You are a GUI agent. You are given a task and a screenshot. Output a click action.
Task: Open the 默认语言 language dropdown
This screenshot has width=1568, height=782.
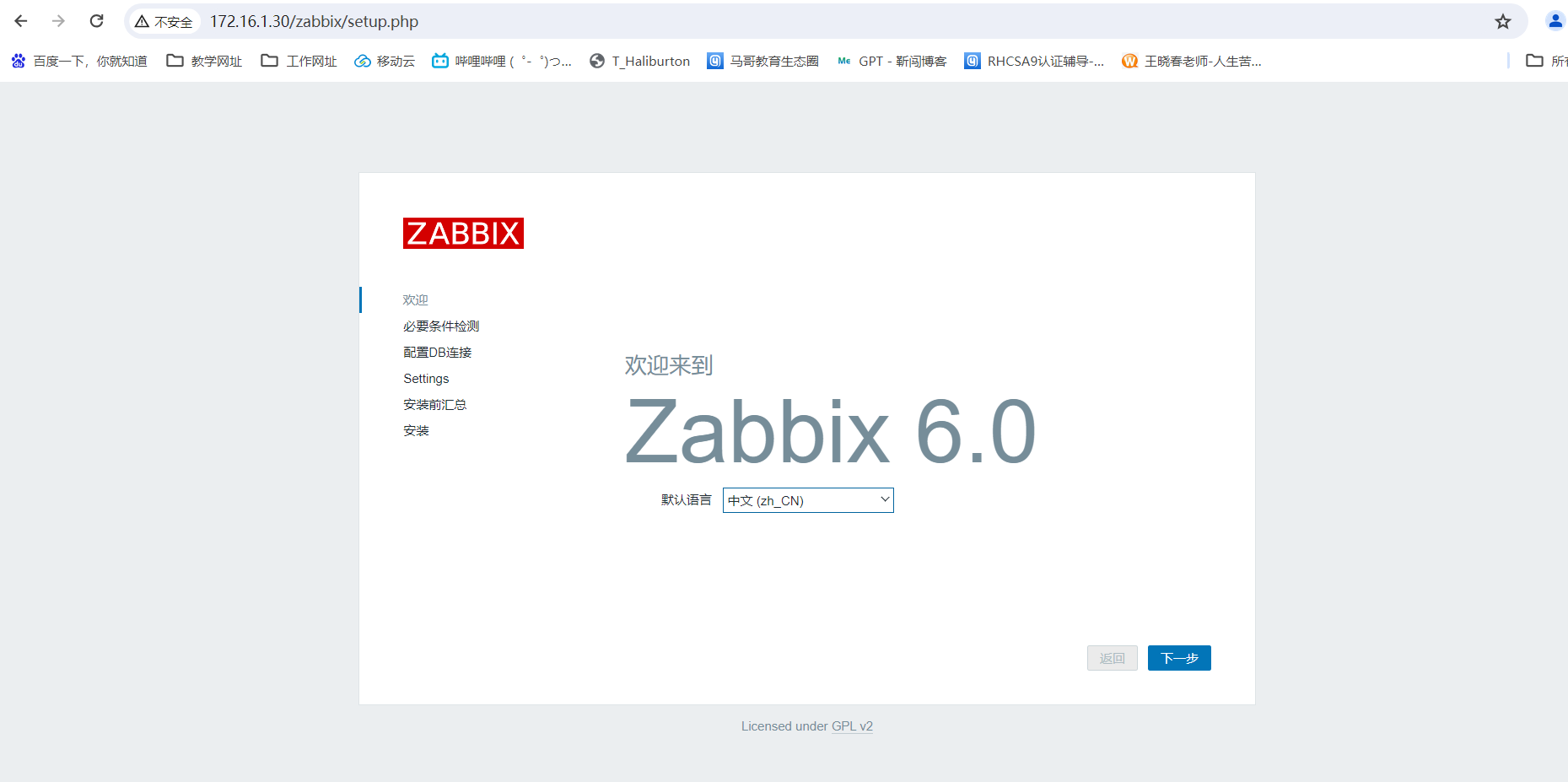click(808, 500)
